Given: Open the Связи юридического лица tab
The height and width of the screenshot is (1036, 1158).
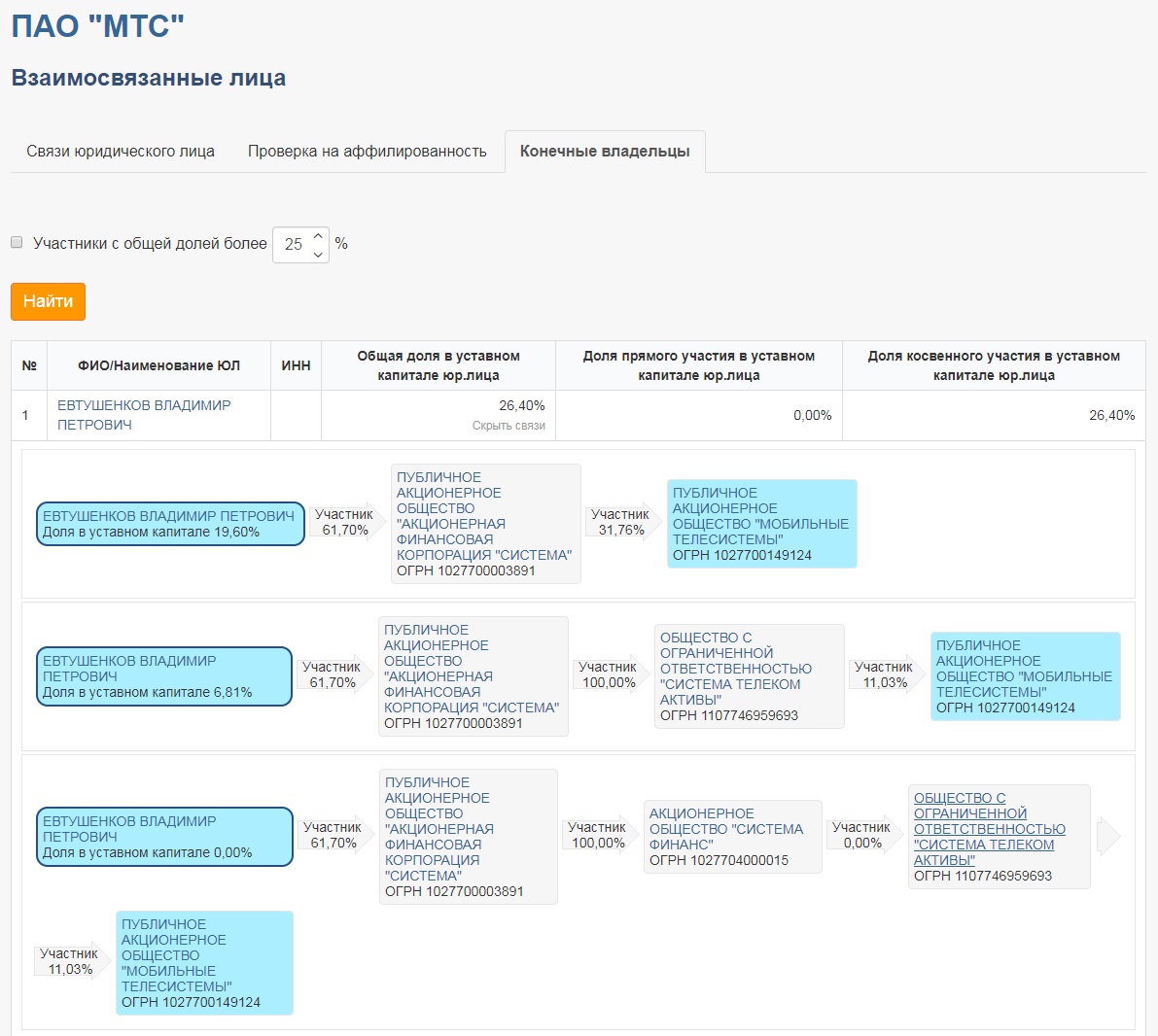Looking at the screenshot, I should (121, 152).
